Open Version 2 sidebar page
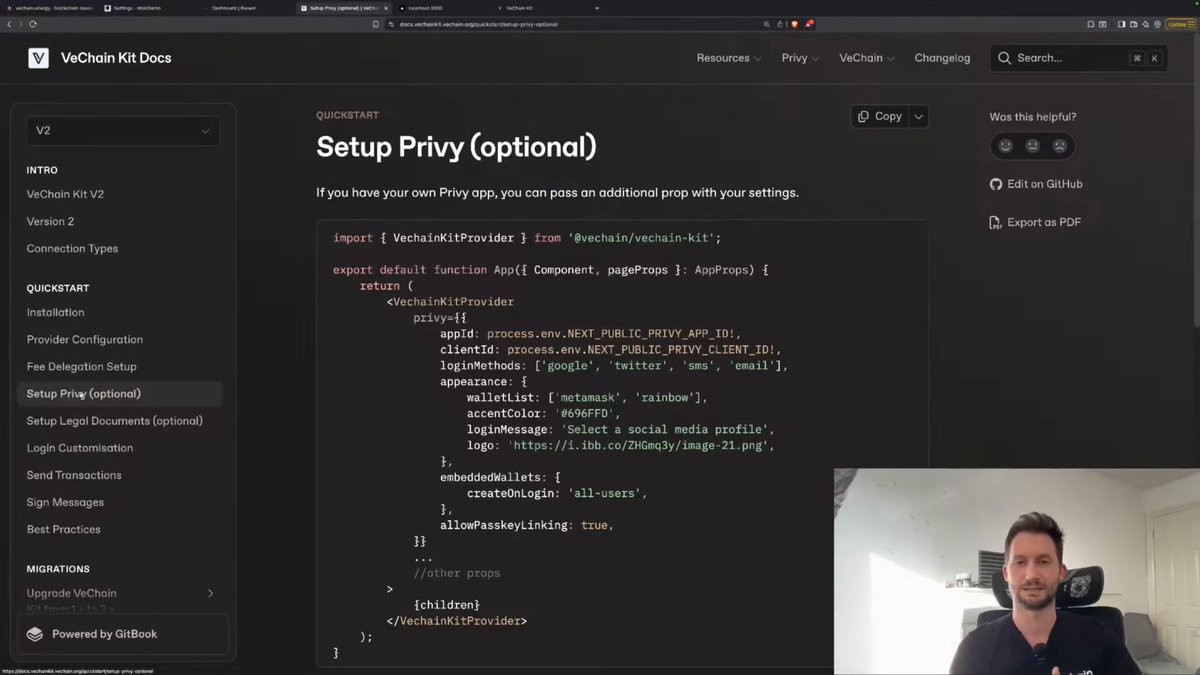 tap(50, 221)
